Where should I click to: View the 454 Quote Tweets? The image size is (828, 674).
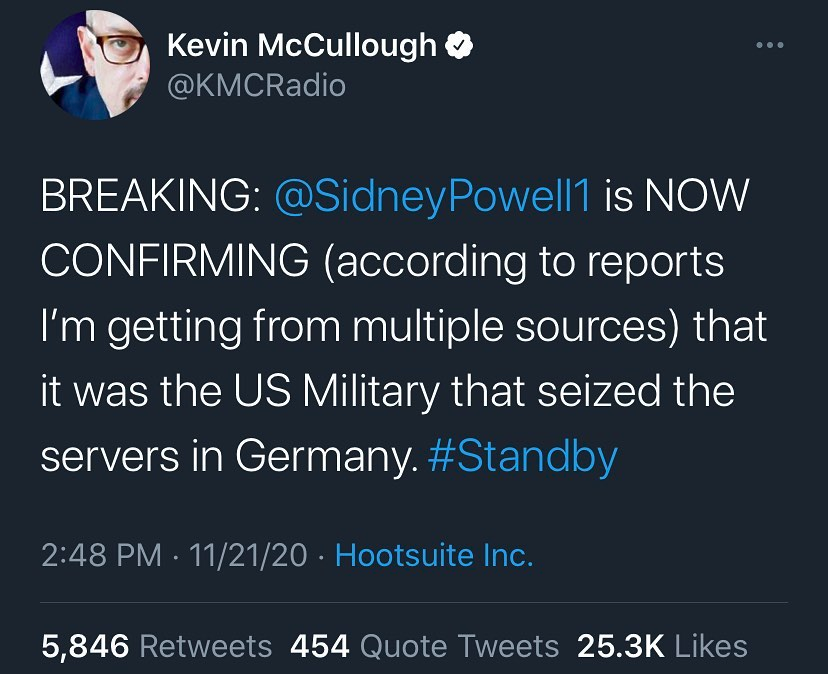(424, 646)
